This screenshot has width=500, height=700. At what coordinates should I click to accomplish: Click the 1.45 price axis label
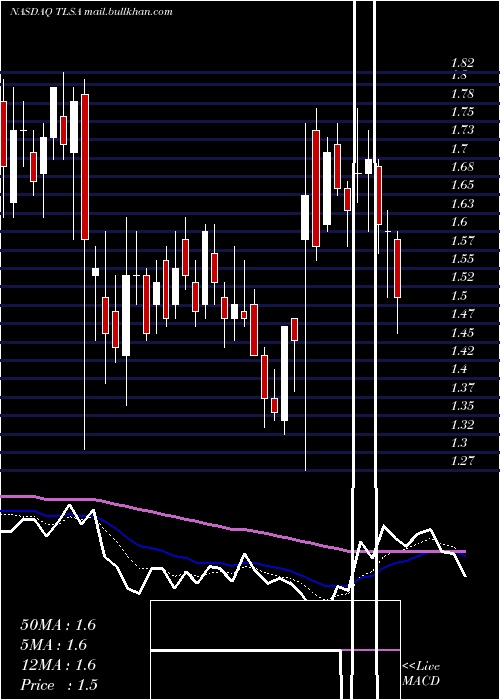tap(462, 333)
